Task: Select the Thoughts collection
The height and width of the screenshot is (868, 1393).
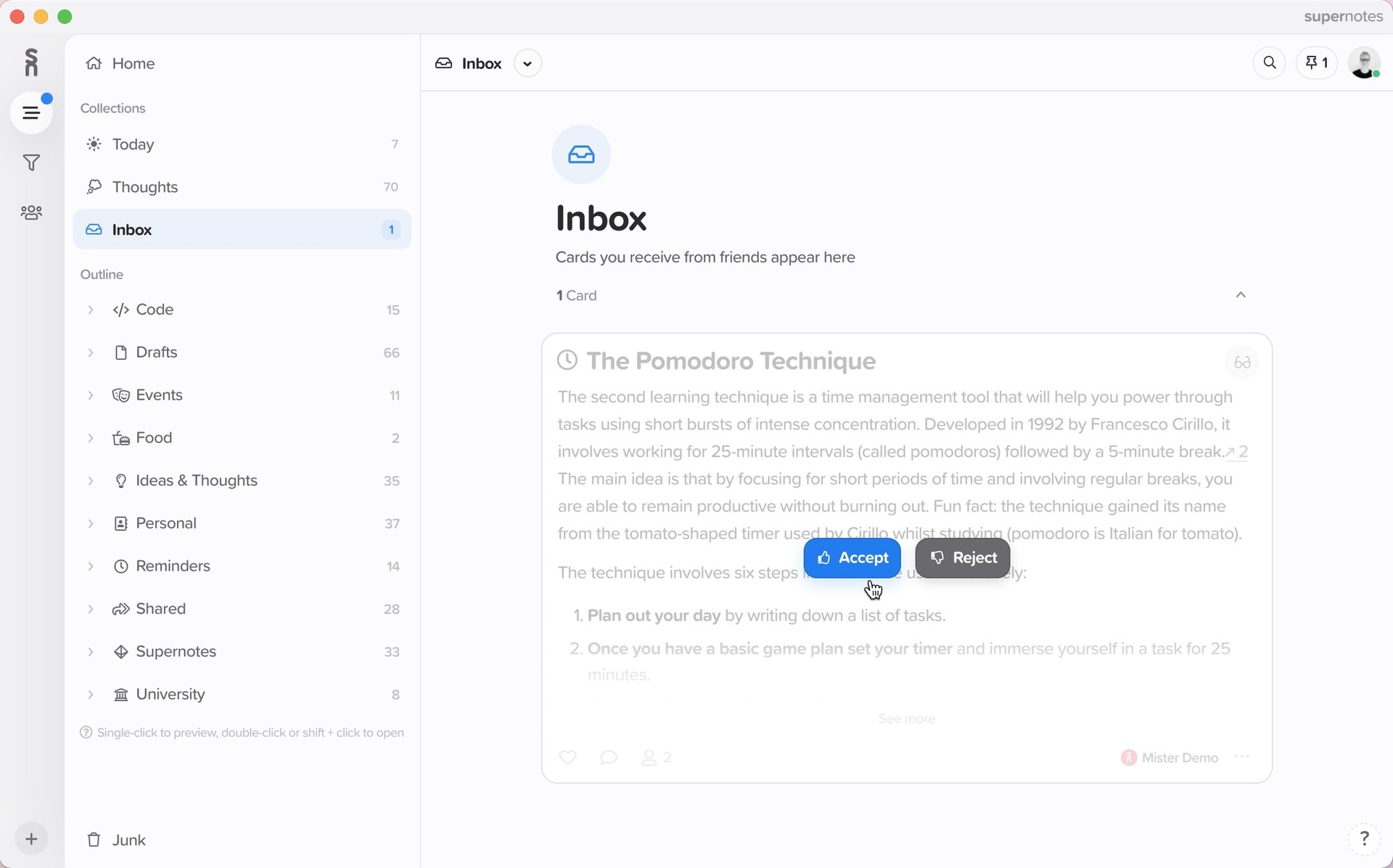Action: pyautogui.click(x=145, y=186)
